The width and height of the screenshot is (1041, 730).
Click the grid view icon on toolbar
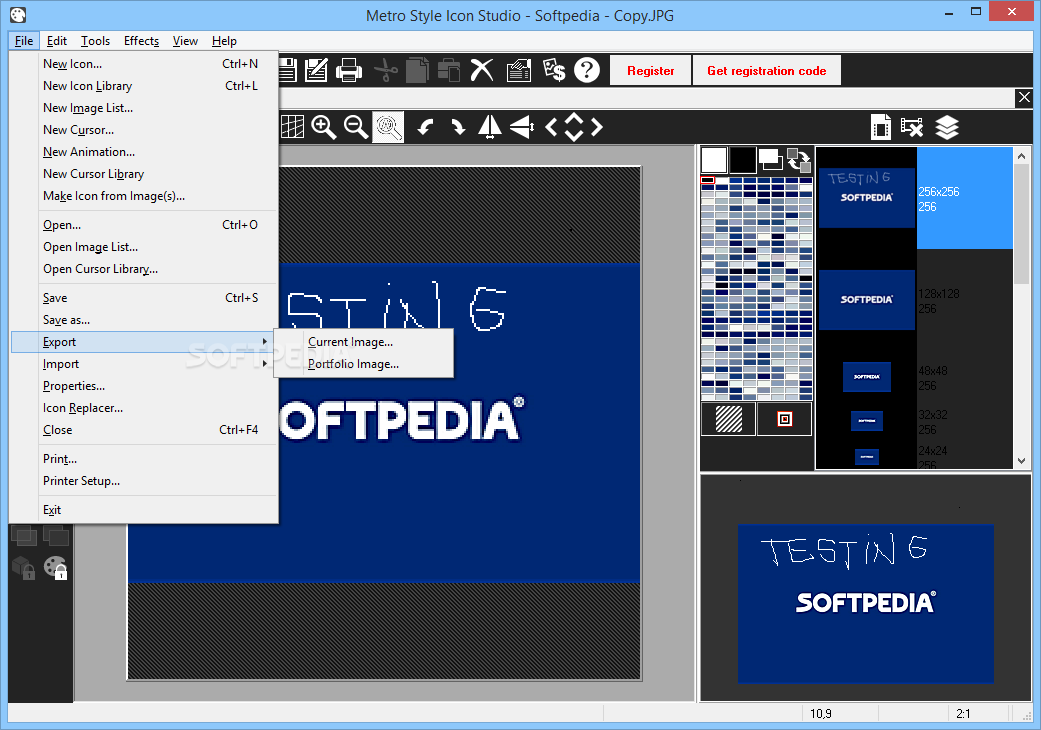[x=291, y=127]
